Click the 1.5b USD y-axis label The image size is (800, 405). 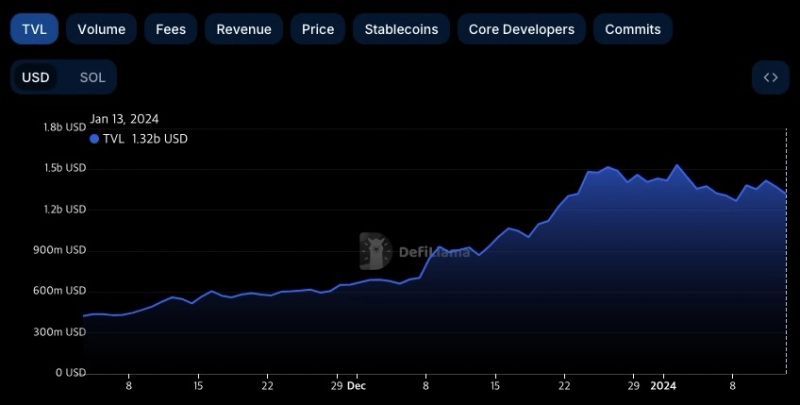[63, 168]
